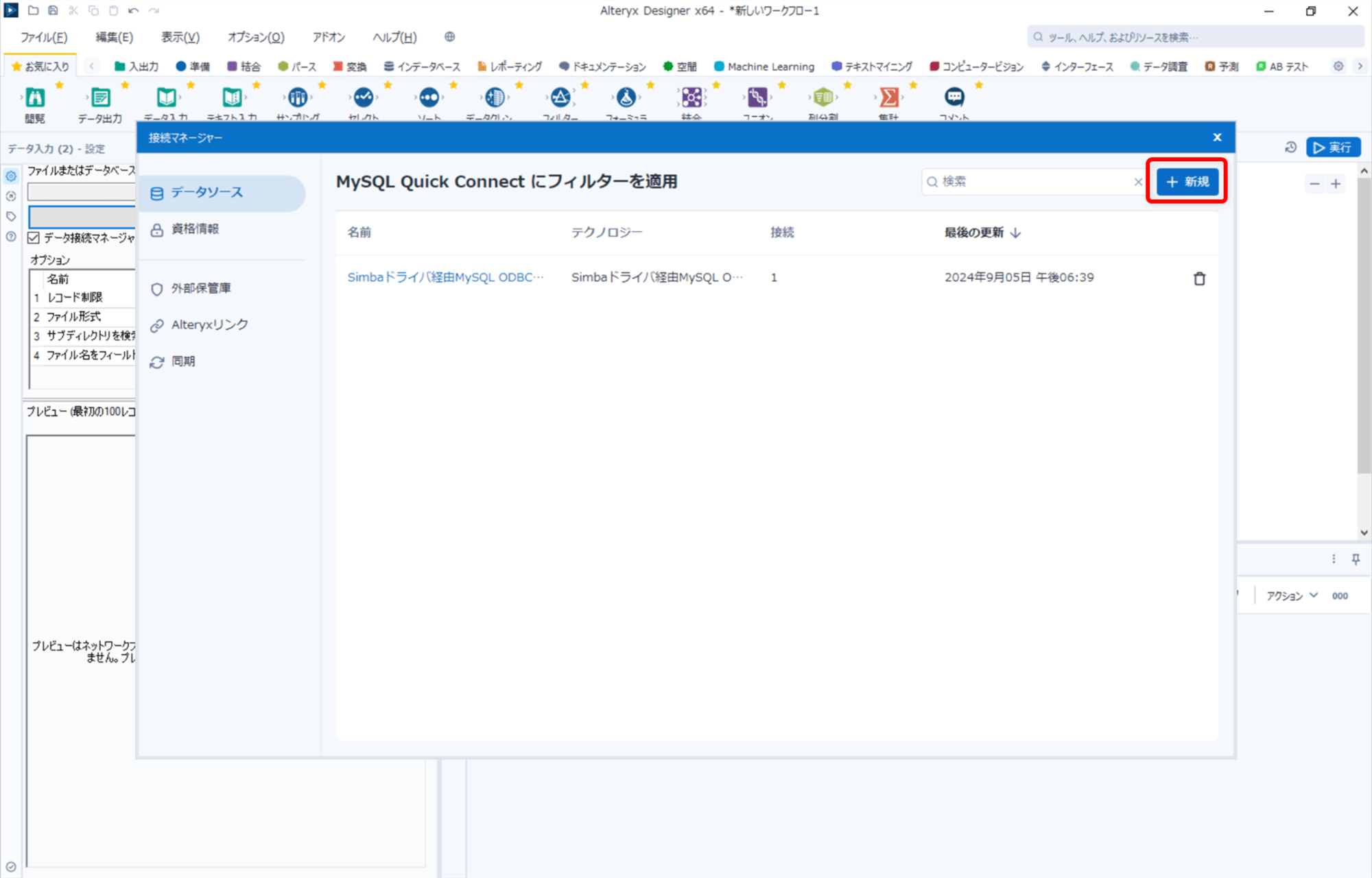Image resolution: width=1372 pixels, height=878 pixels.
Task: Select the Sort tool icon
Action: 429,97
